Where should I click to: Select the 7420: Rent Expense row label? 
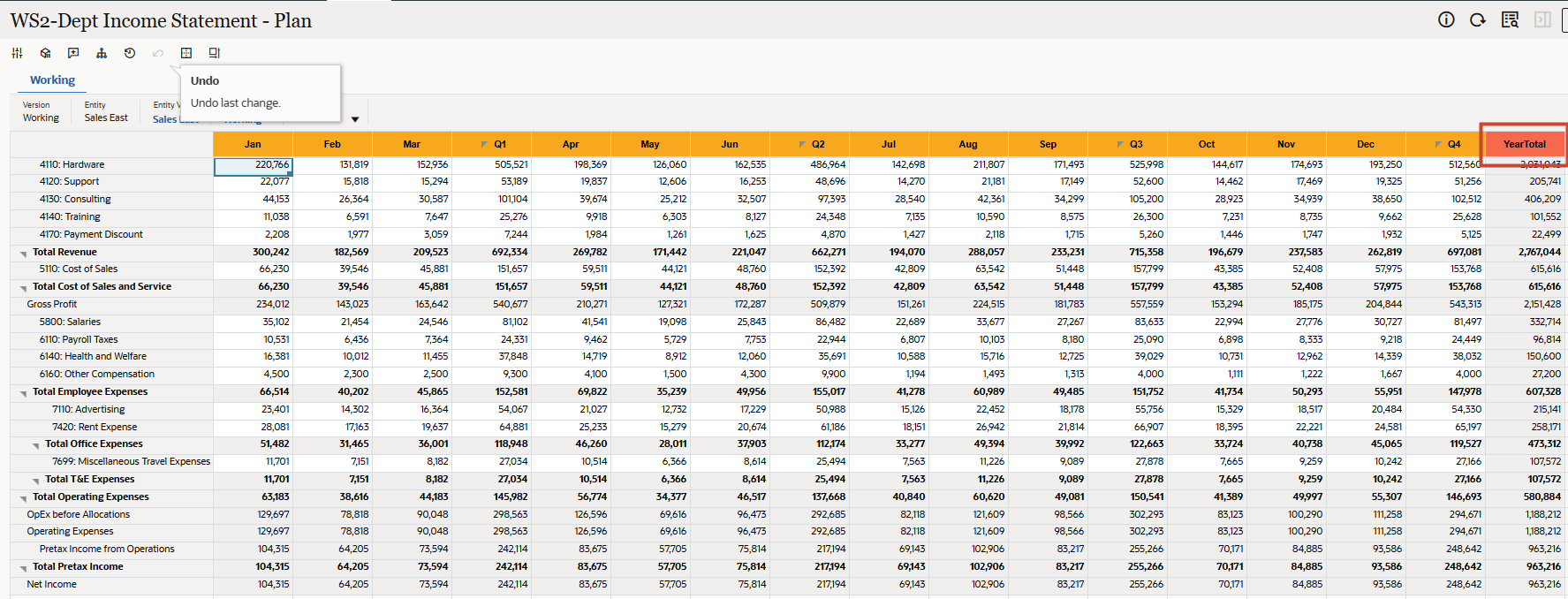pyautogui.click(x=95, y=427)
